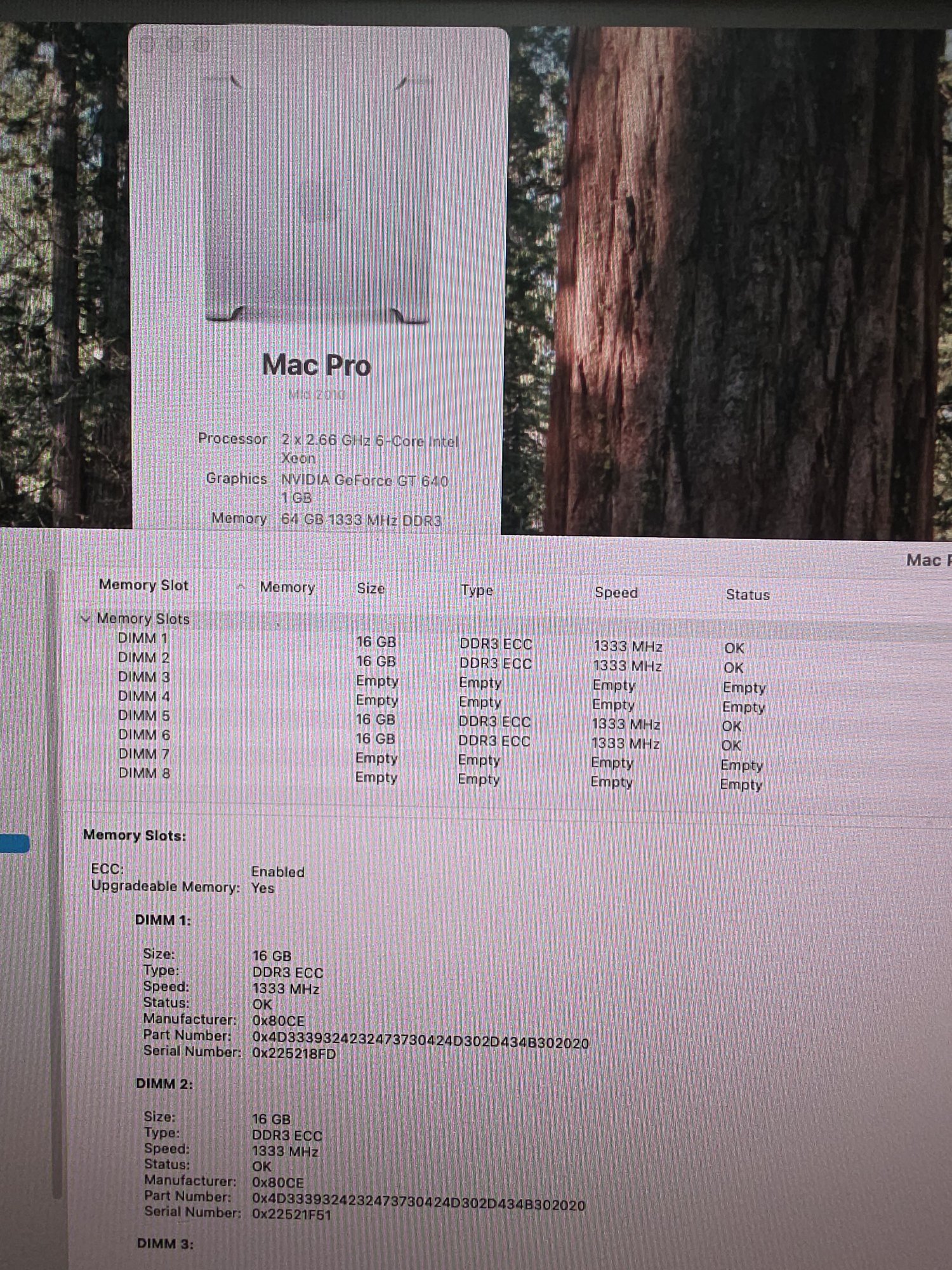
Task: Click the DIMM 2 details heading
Action: 164,1083
